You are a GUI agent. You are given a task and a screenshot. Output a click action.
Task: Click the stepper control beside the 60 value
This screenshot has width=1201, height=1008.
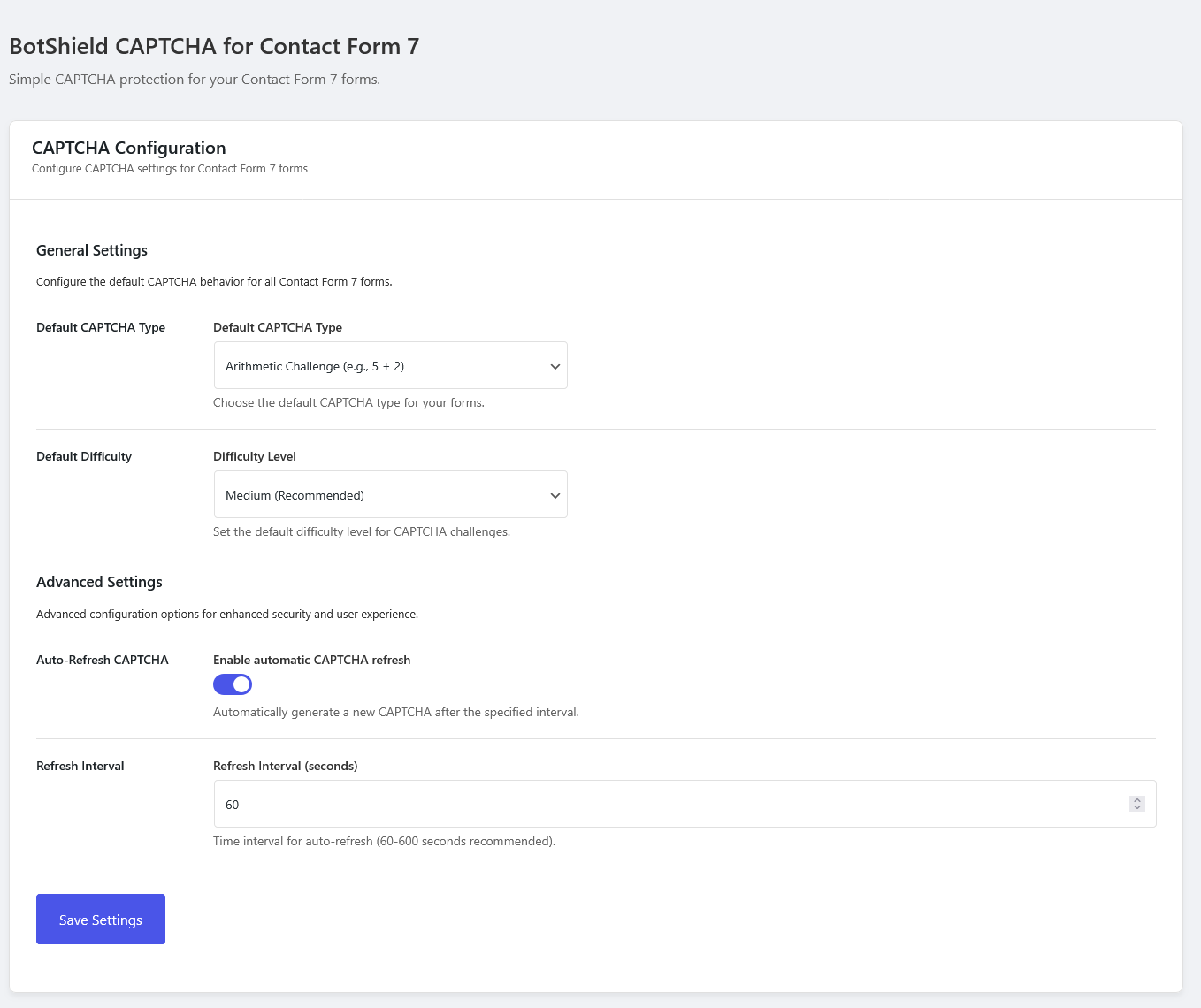(1136, 804)
